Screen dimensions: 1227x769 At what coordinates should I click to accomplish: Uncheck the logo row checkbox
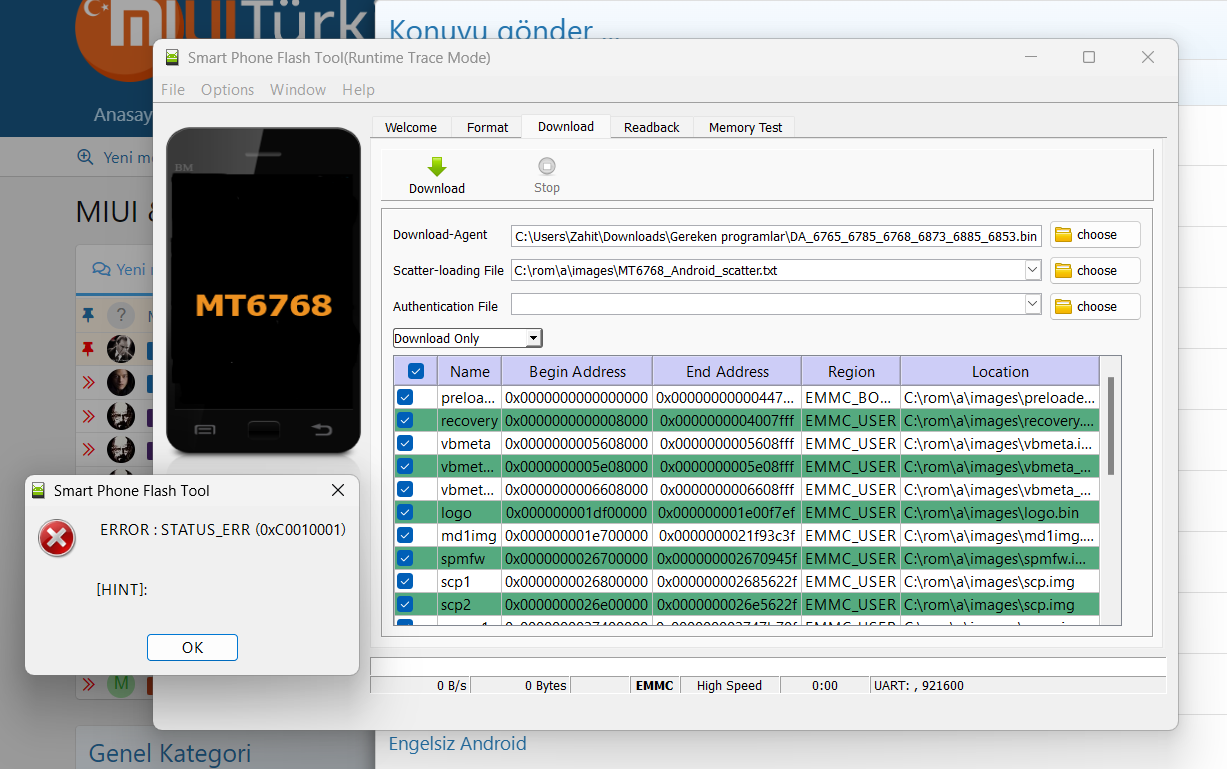click(405, 512)
